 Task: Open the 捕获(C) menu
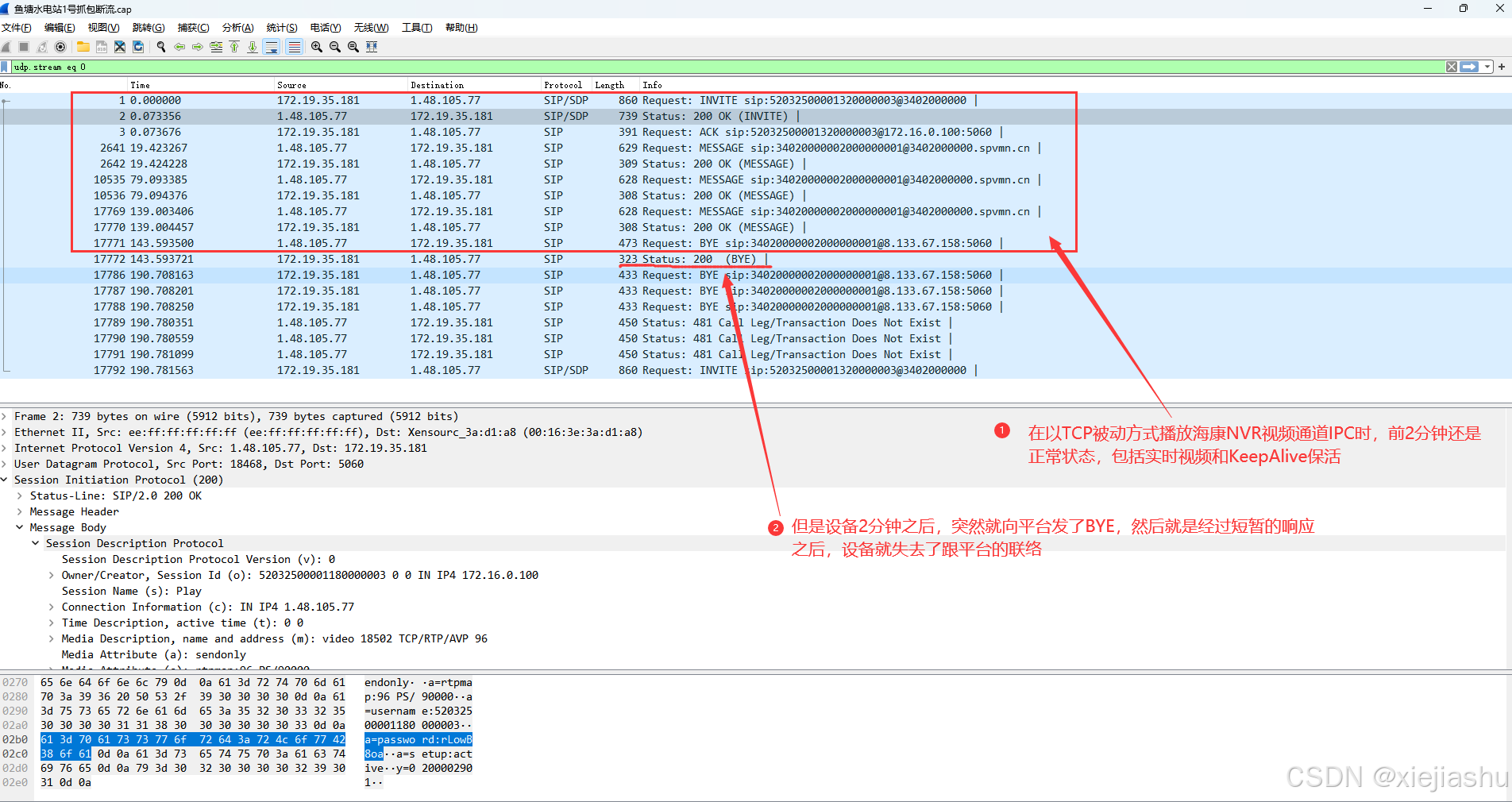click(x=193, y=28)
